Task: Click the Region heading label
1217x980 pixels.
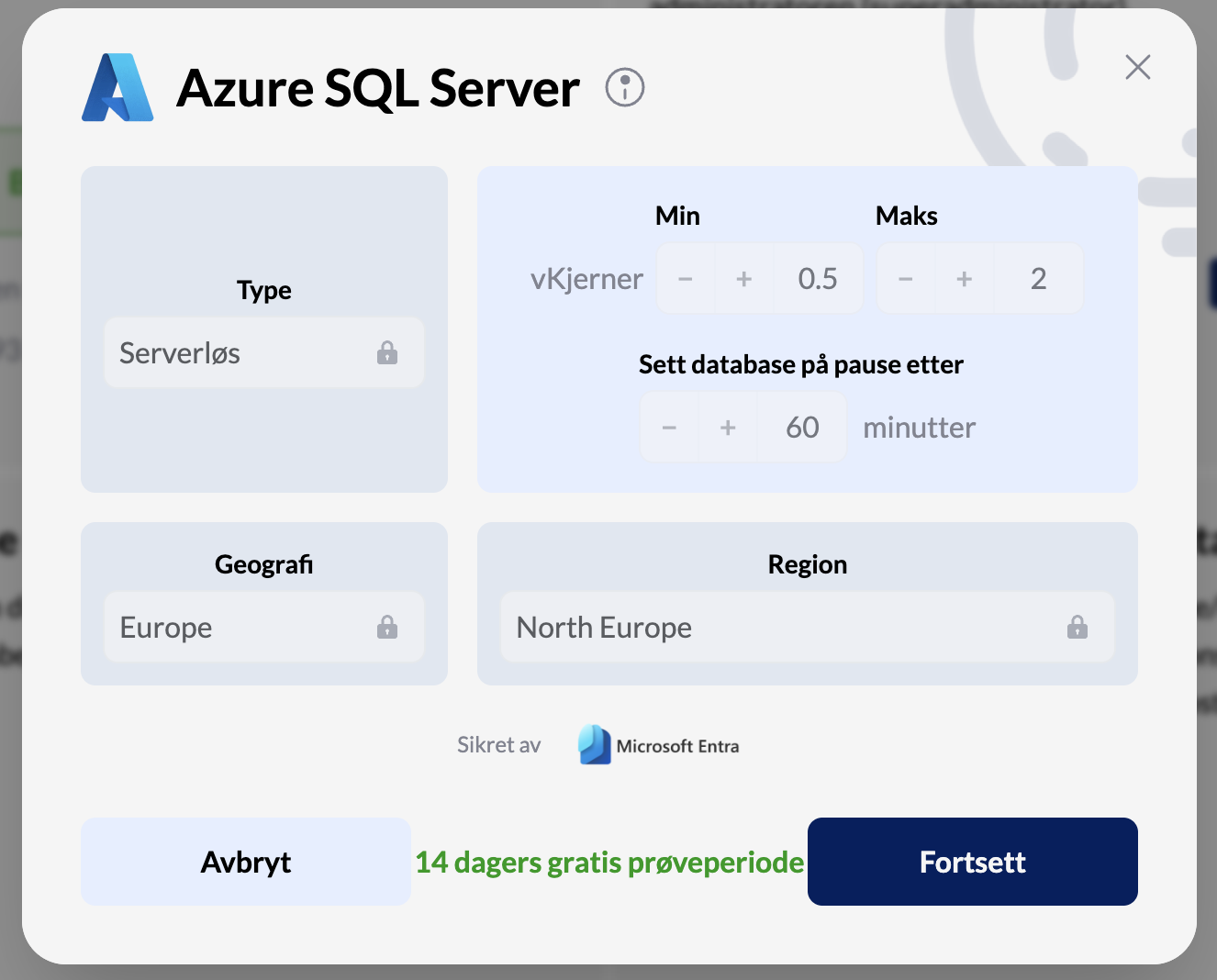Action: pos(808,564)
